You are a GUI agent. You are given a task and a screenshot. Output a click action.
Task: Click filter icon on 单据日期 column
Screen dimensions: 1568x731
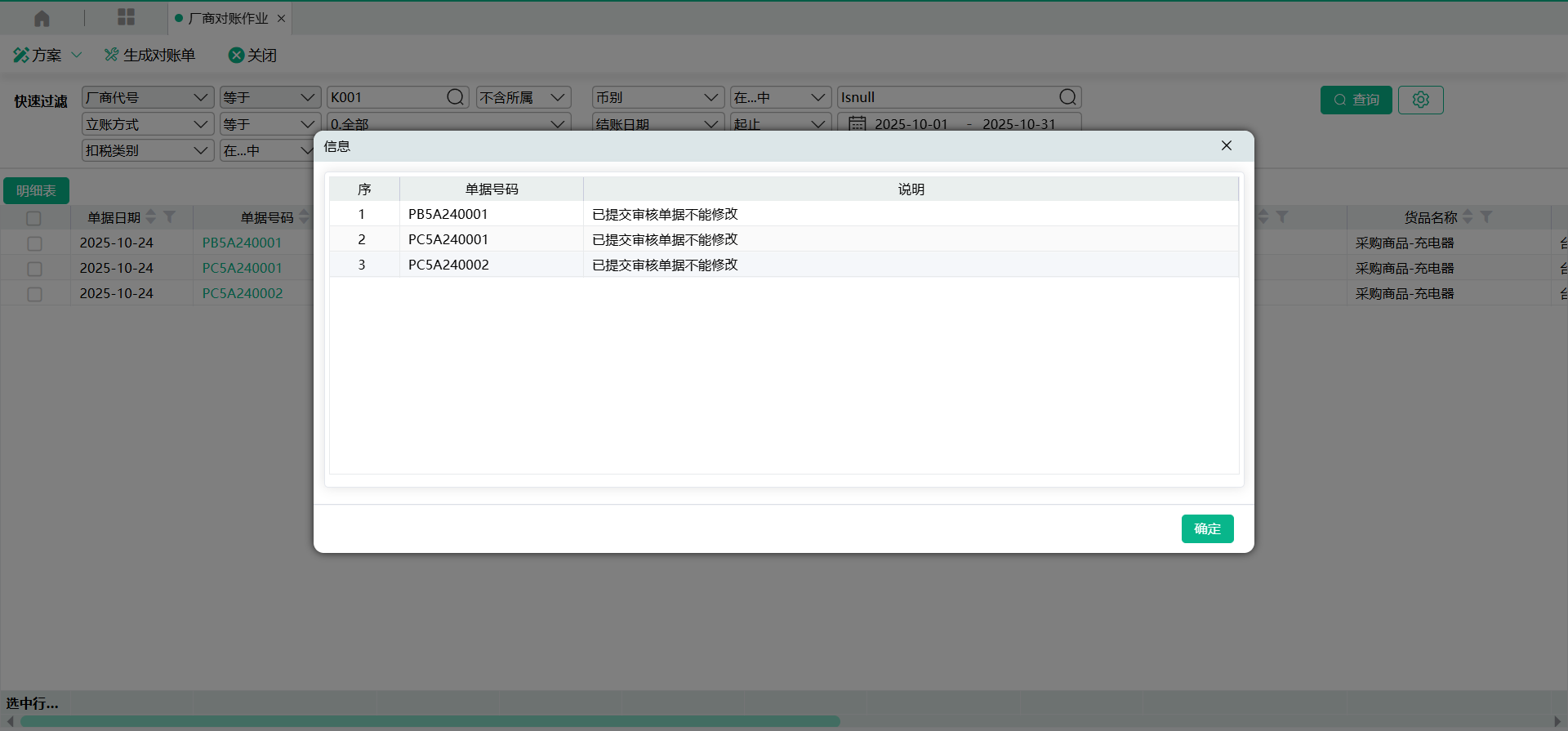tap(170, 217)
